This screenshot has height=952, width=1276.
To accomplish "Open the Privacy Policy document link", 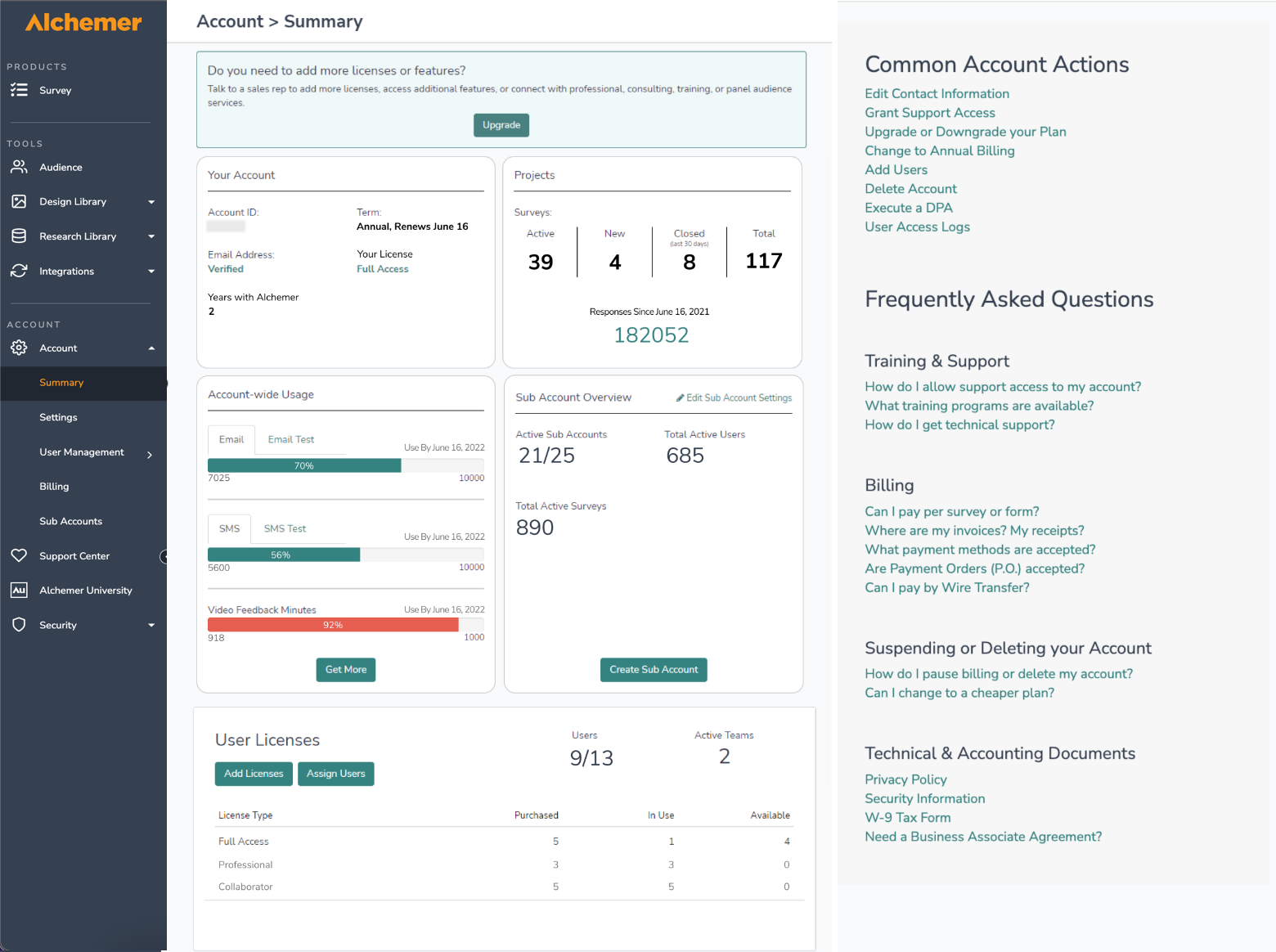I will (x=906, y=780).
